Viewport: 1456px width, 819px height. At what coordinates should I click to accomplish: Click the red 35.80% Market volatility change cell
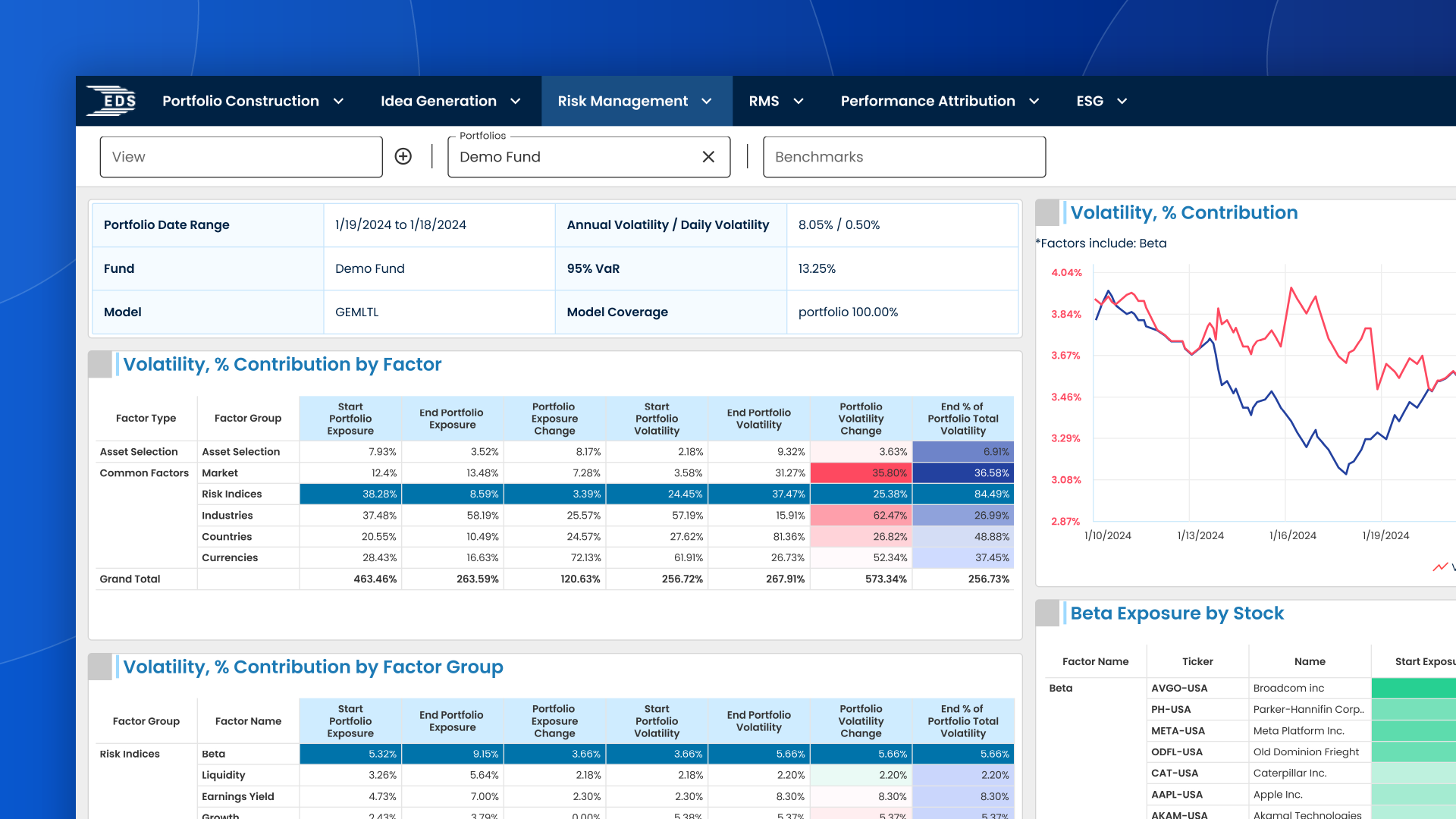pyautogui.click(x=861, y=472)
